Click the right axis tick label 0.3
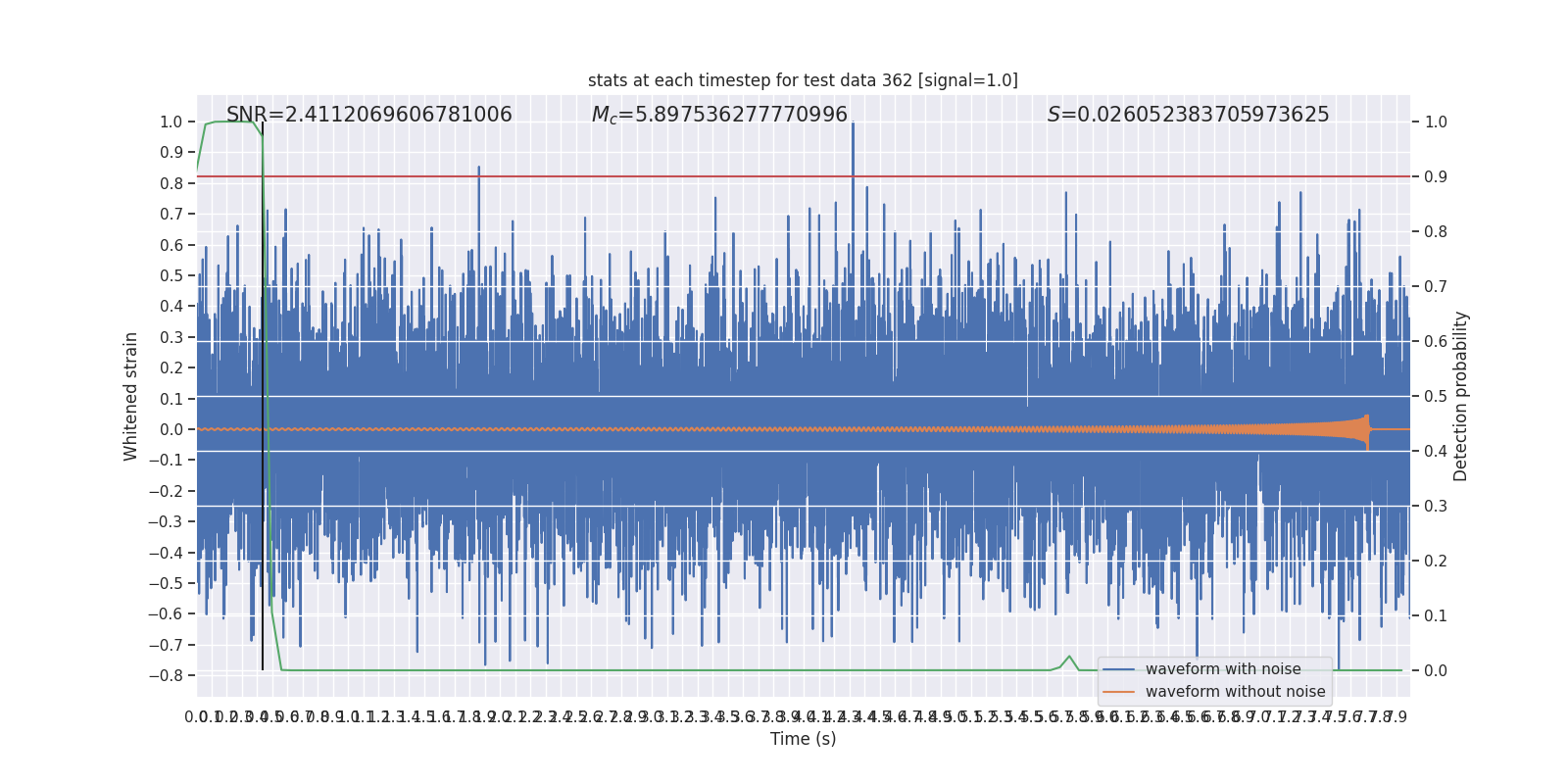This screenshot has width=1568, height=784. click(x=1436, y=506)
